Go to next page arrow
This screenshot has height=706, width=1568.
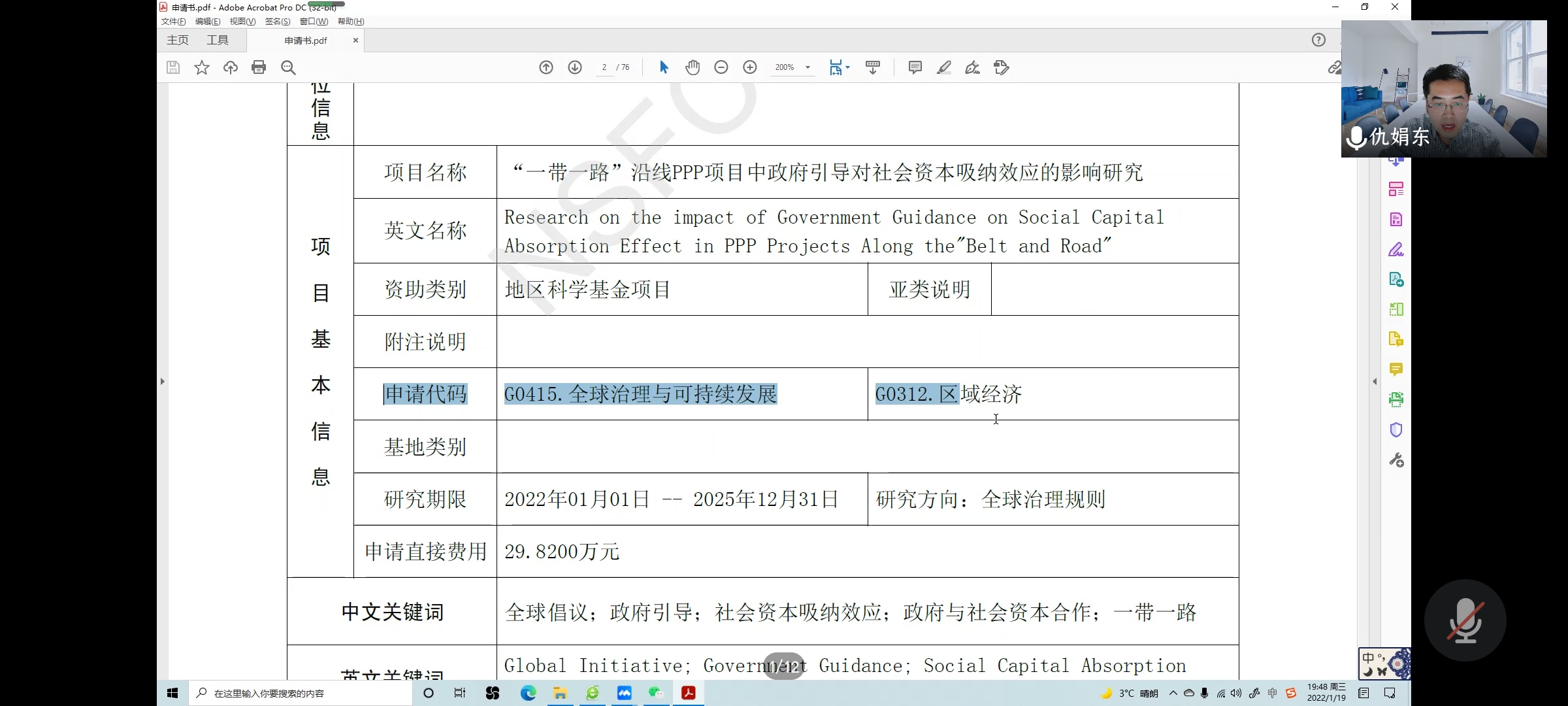coord(575,67)
